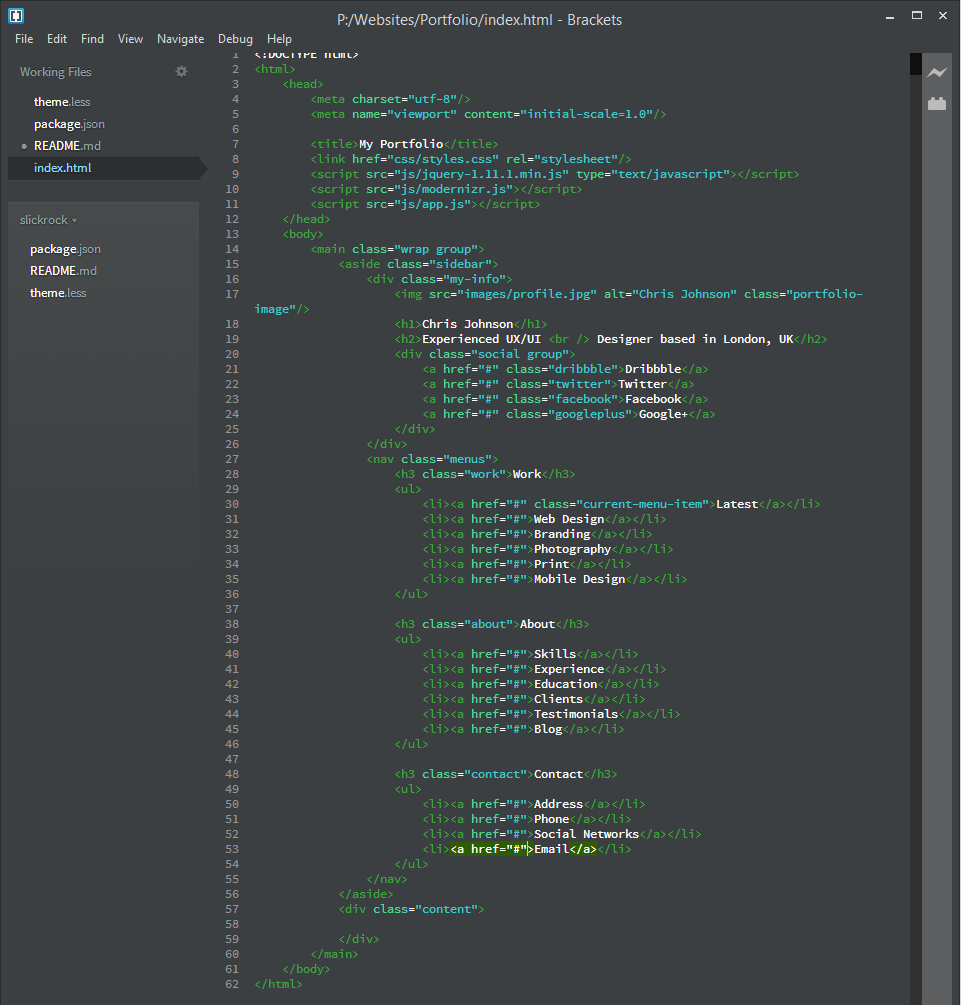
Task: Open the Find menu
Action: 92,39
